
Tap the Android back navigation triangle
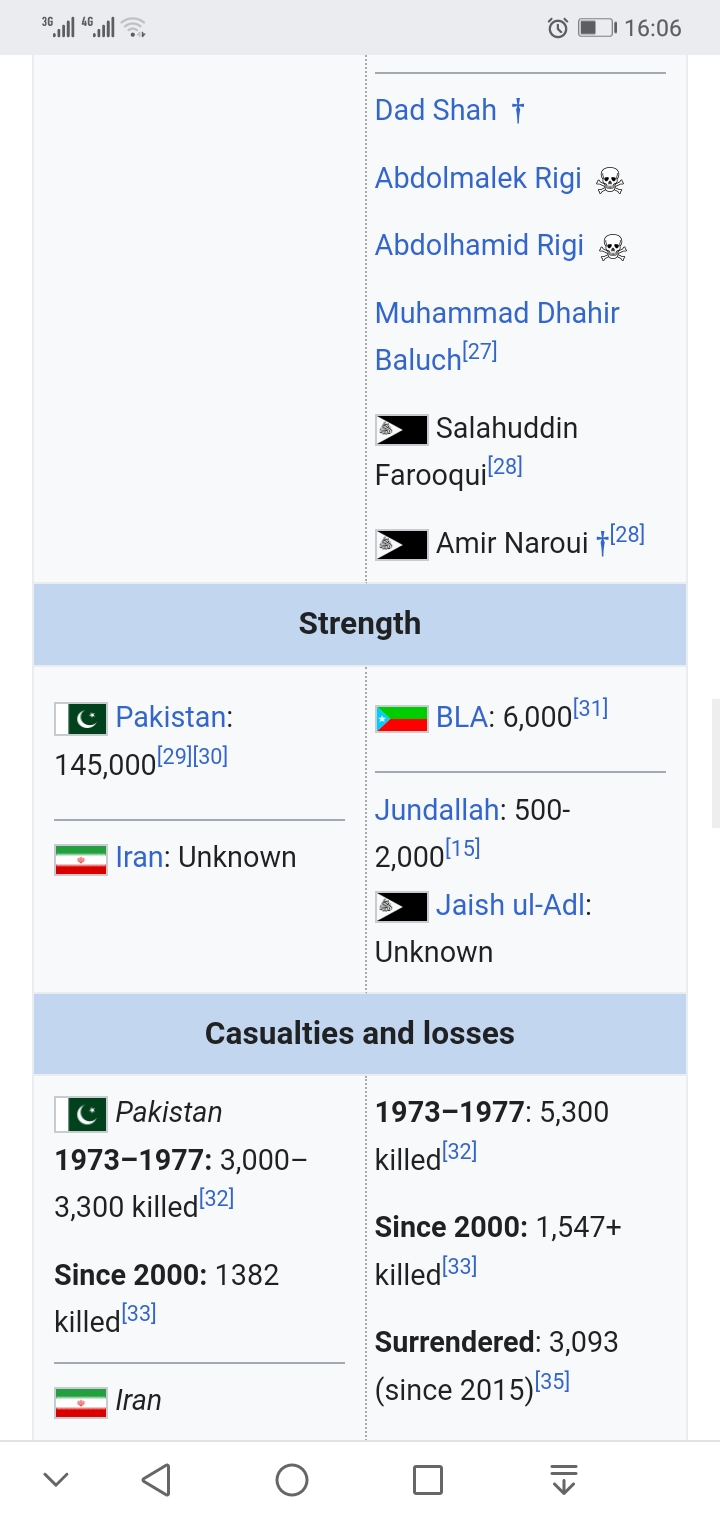pos(156,1480)
